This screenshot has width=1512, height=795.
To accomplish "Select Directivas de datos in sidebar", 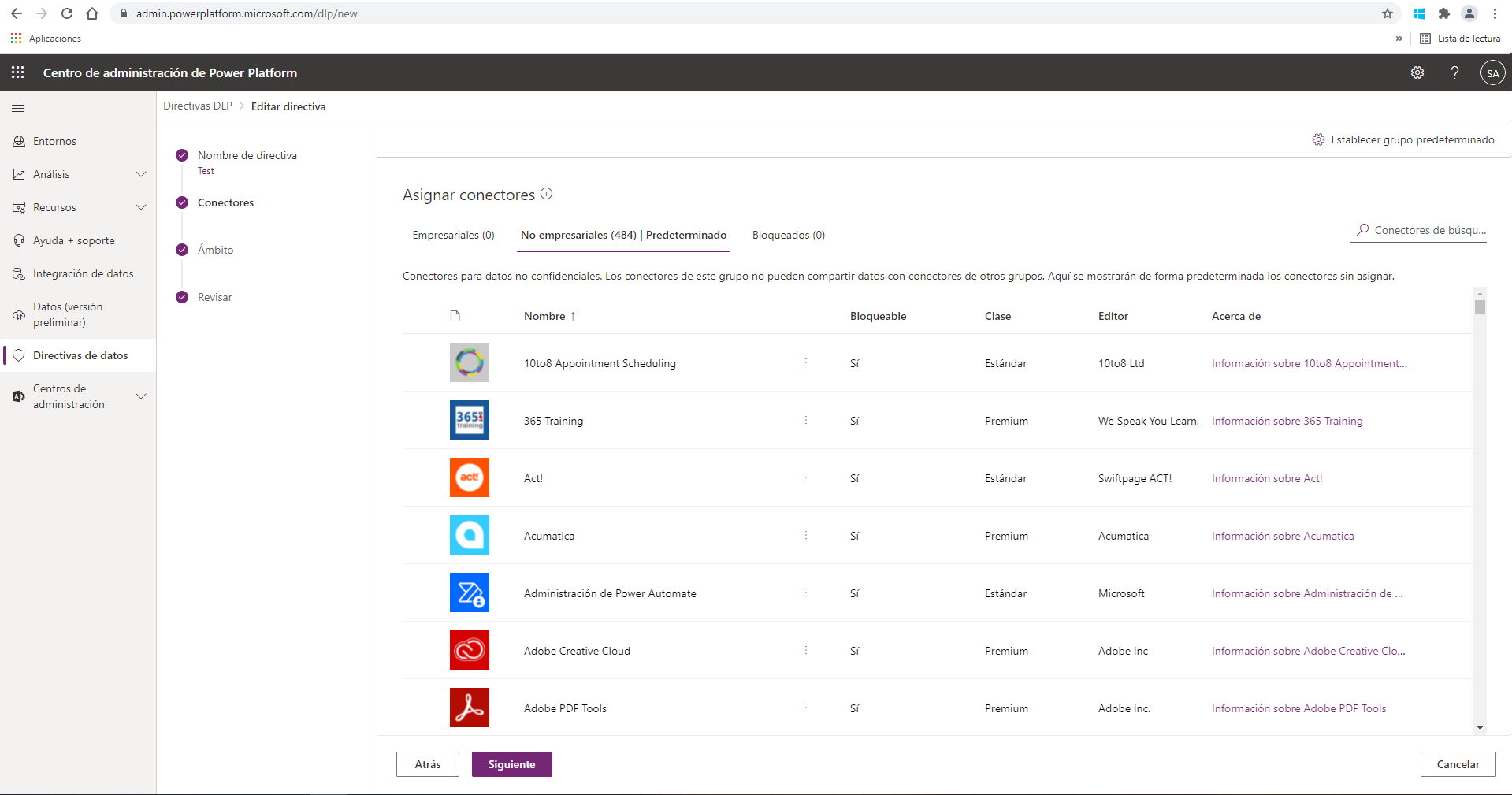I will tap(78, 355).
